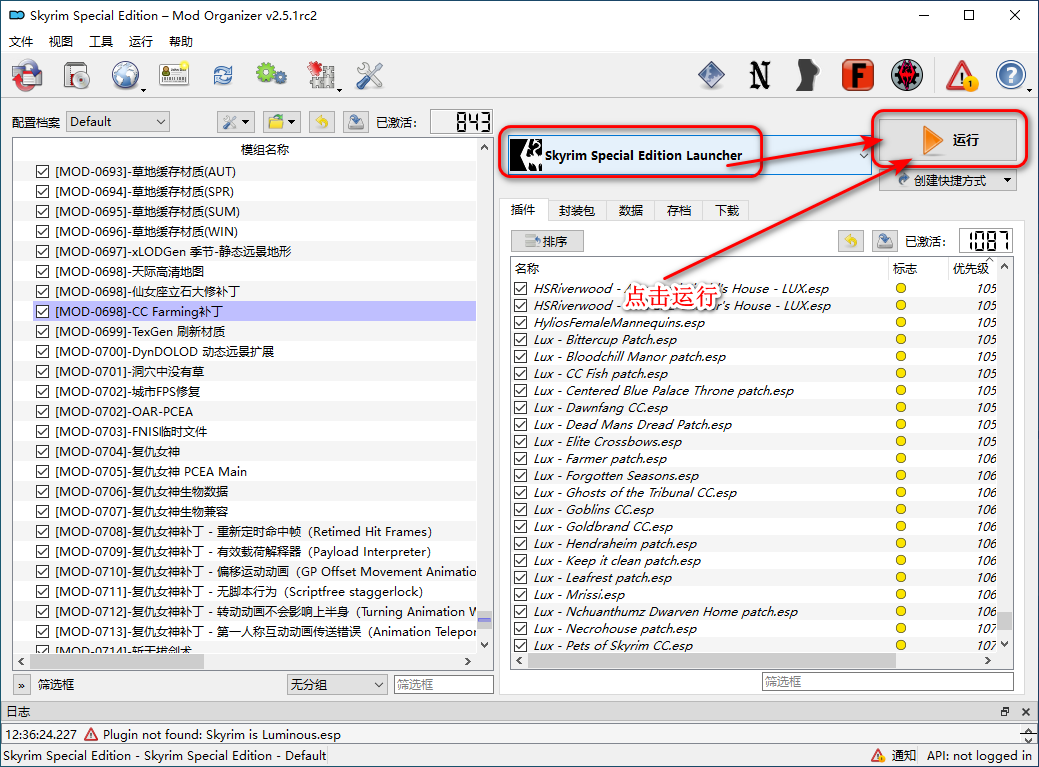This screenshot has height=767, width=1039.
Task: Open the Profiles ID card icon
Action: pyautogui.click(x=174, y=75)
